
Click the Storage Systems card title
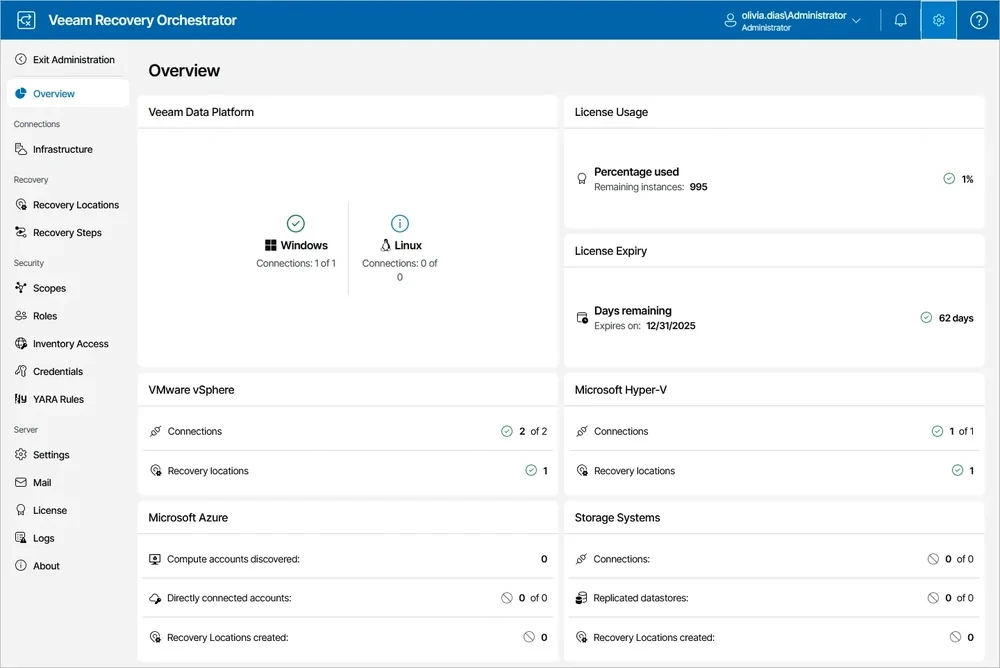click(617, 517)
